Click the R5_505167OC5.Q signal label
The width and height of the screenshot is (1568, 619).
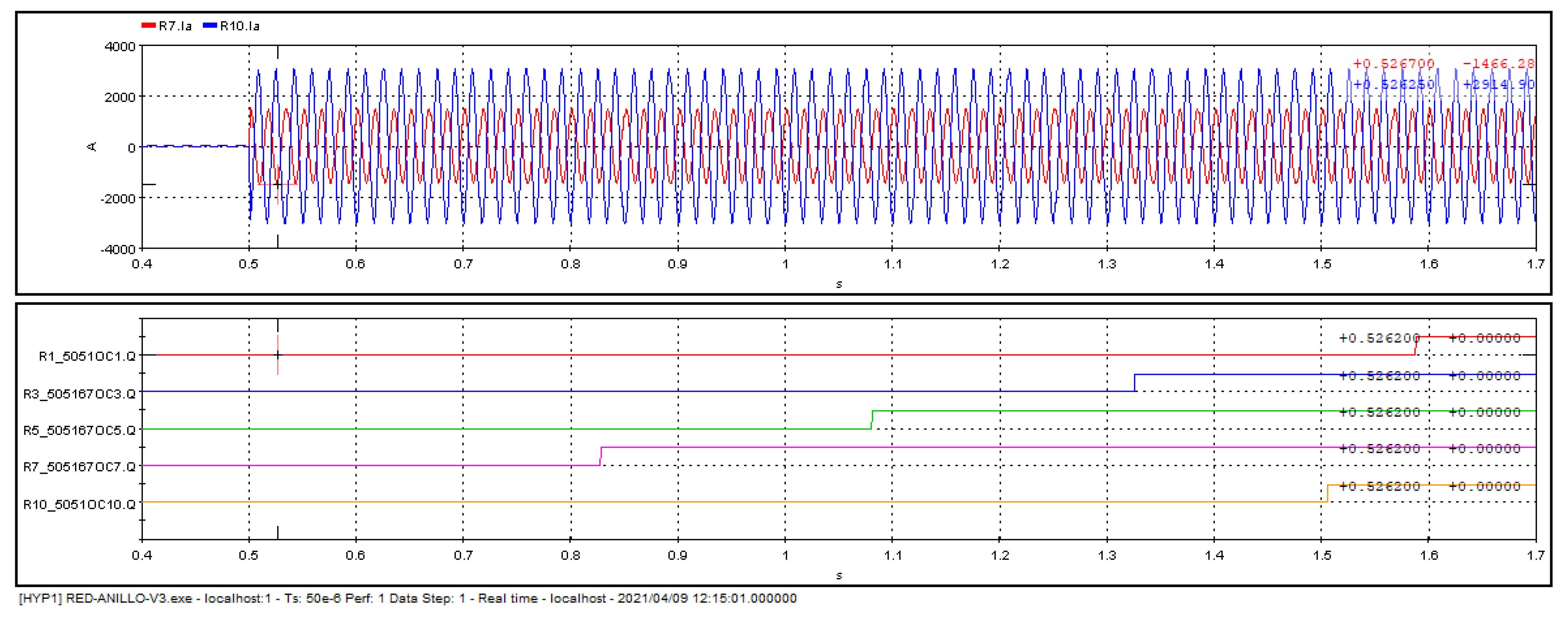(79, 430)
